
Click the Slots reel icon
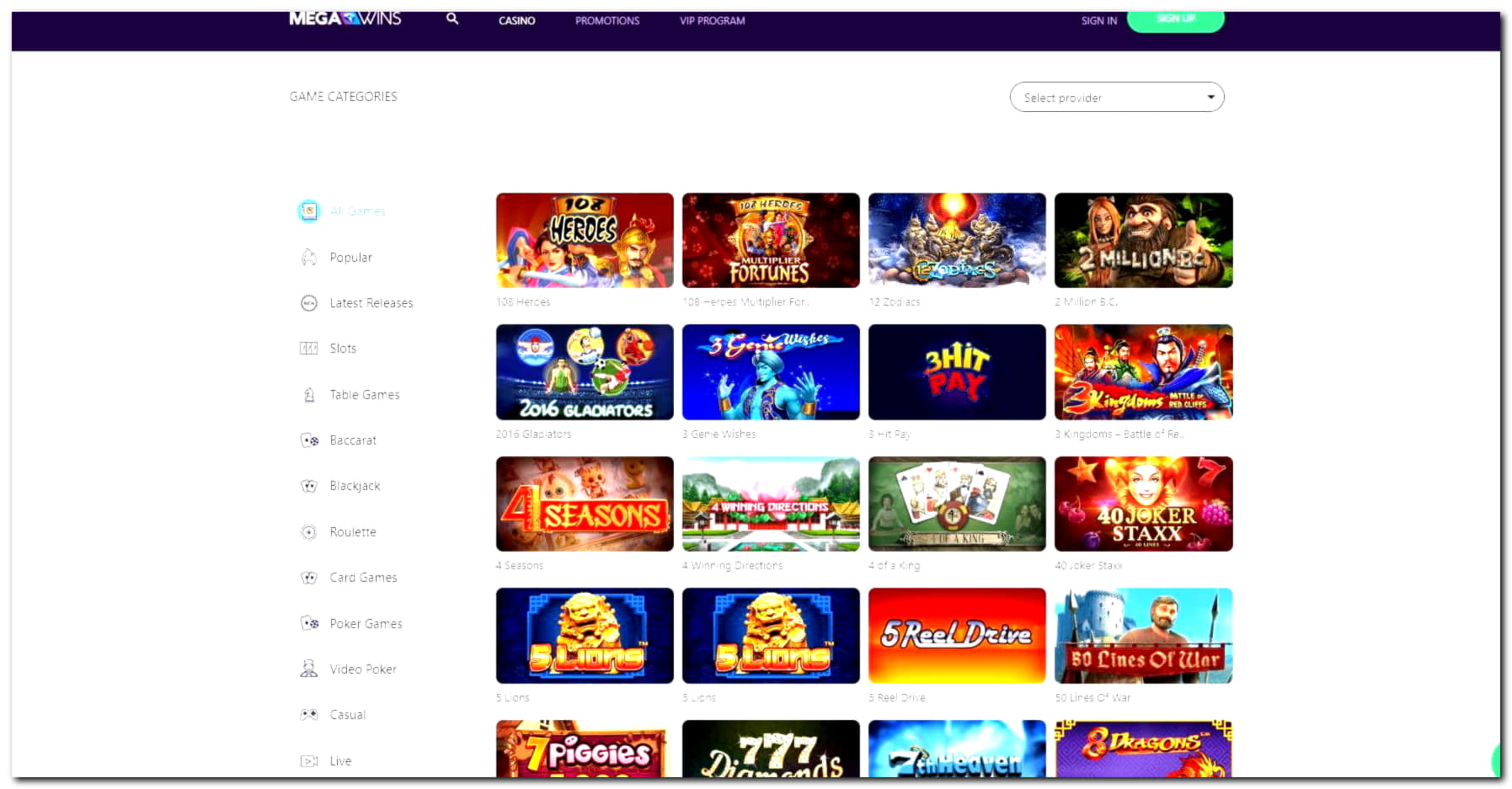tap(309, 349)
